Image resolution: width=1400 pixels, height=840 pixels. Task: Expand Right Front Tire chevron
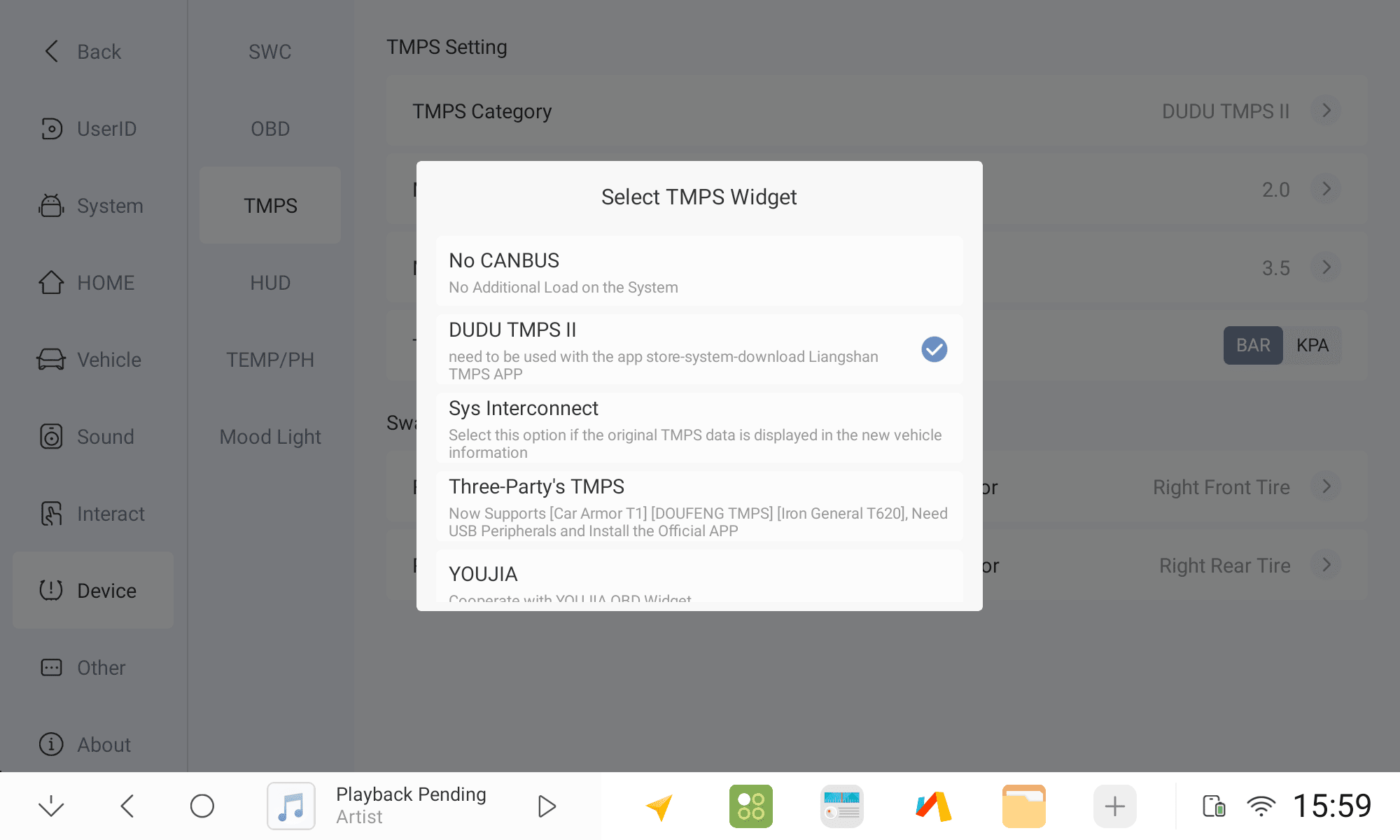pos(1326,486)
